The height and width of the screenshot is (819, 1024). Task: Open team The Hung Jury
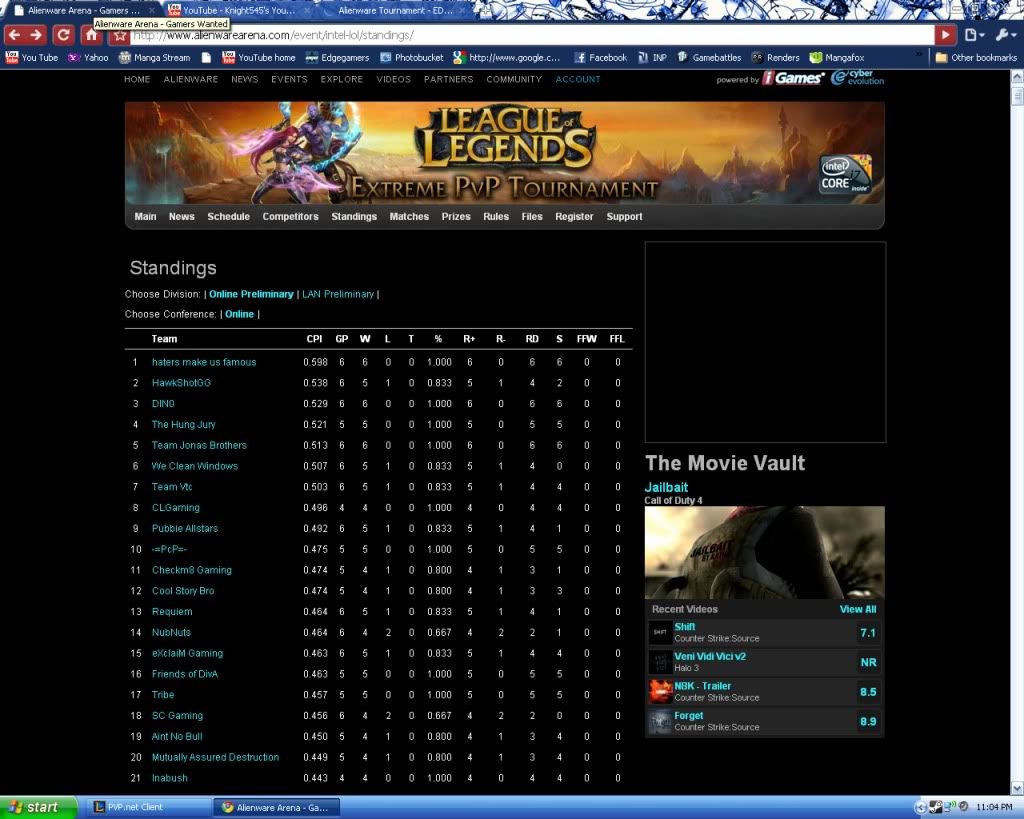184,425
